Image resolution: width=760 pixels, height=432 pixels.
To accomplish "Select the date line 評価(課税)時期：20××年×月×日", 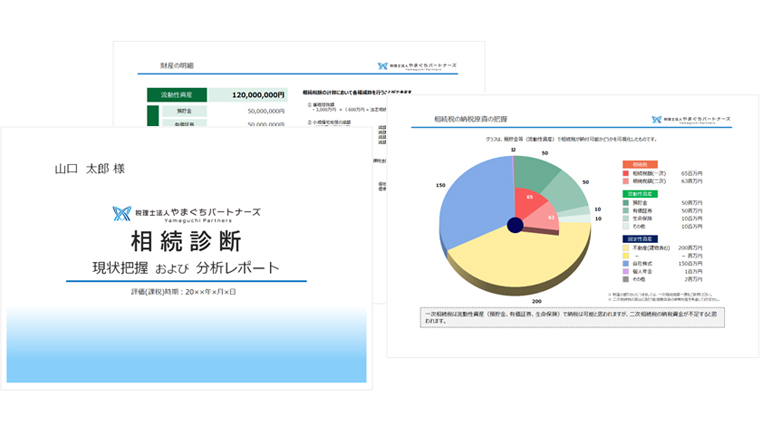I will click(x=183, y=292).
